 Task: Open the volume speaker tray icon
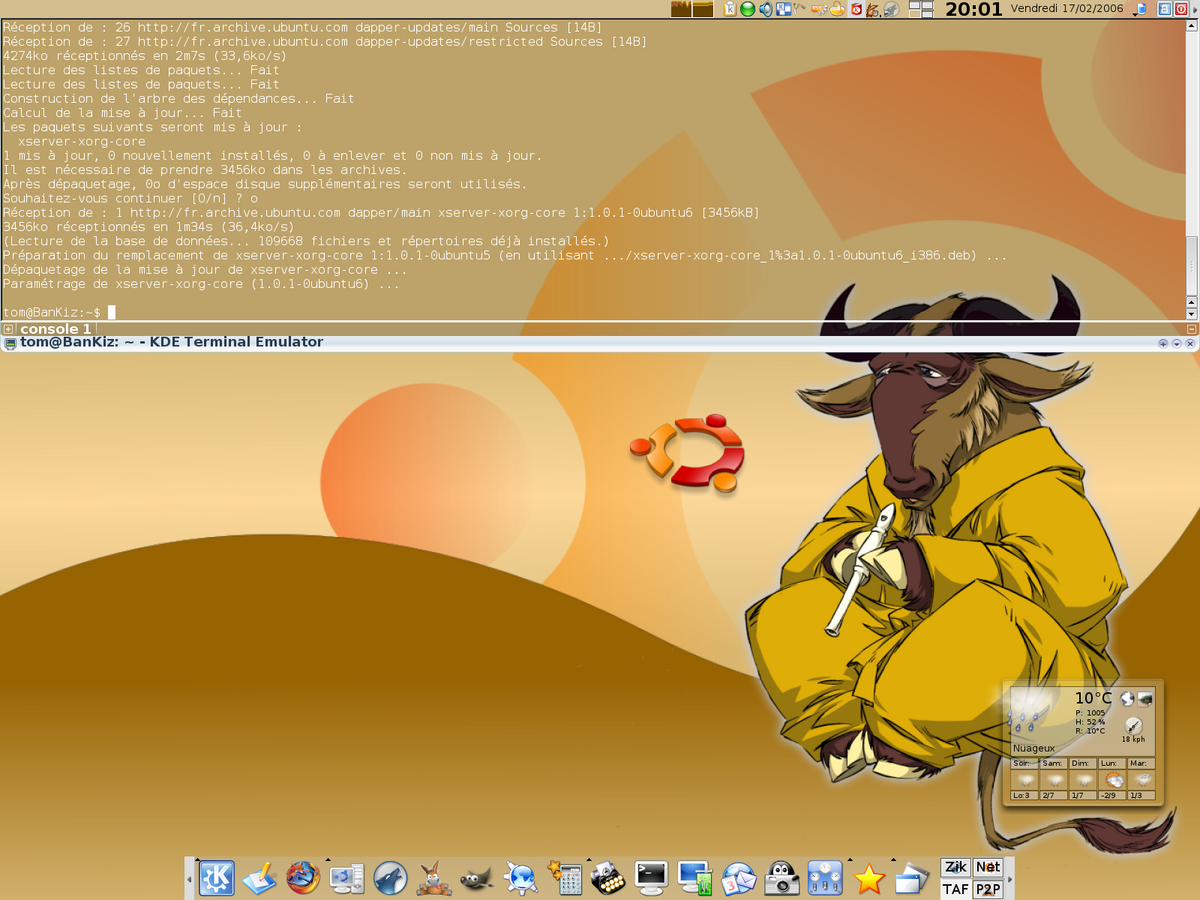(x=765, y=10)
